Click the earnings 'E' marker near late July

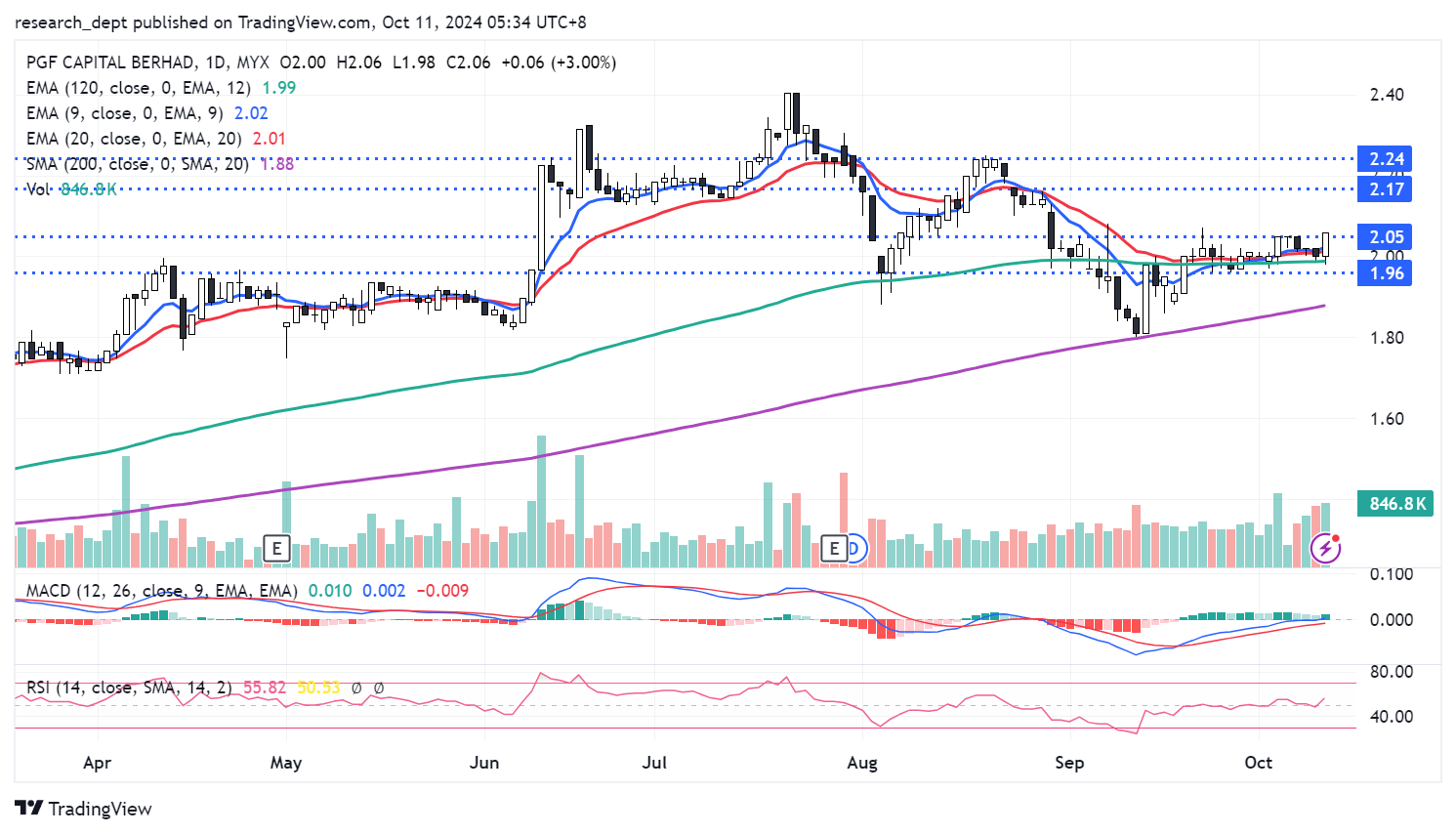[x=834, y=548]
